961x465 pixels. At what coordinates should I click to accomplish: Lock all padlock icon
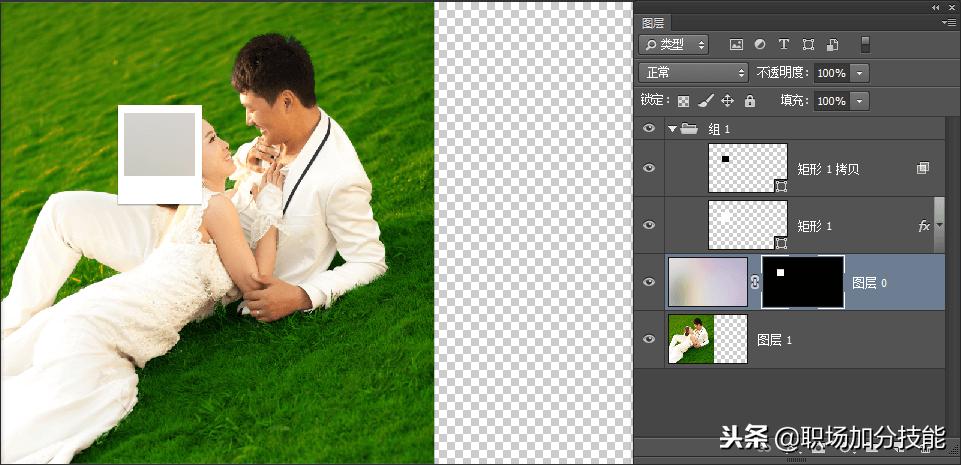click(750, 100)
